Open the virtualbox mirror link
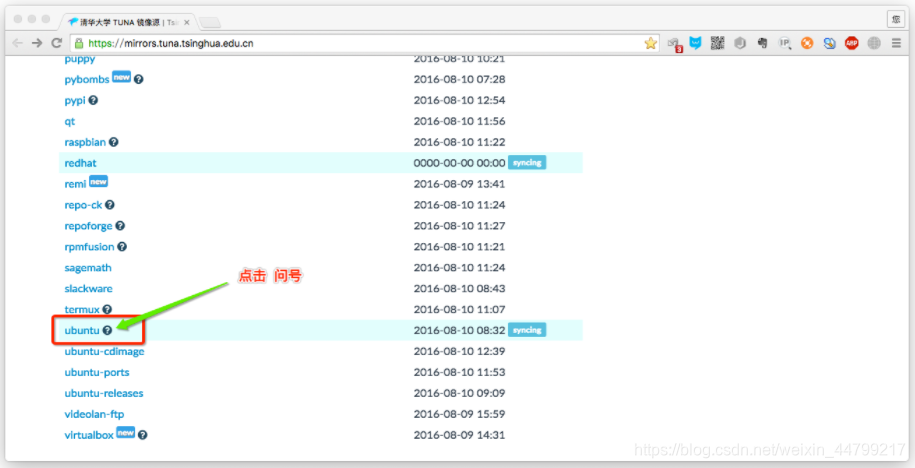Screen dimensions: 915x468 tap(89, 435)
